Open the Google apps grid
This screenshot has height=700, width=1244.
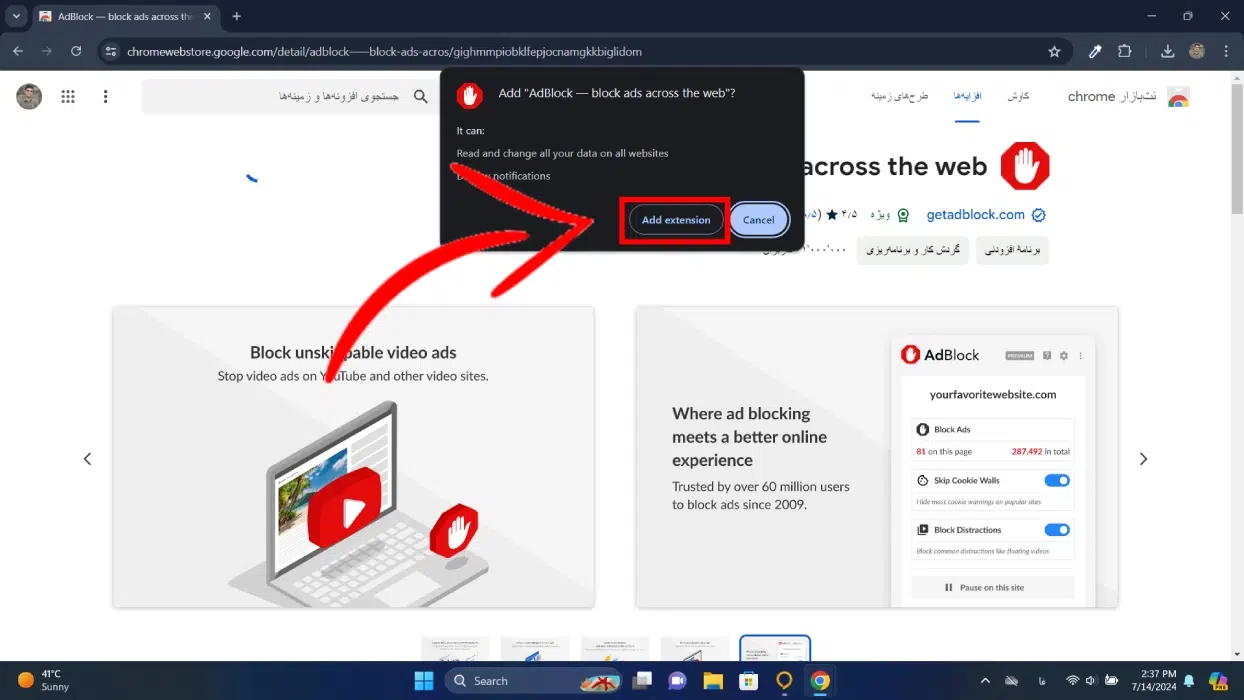(68, 97)
